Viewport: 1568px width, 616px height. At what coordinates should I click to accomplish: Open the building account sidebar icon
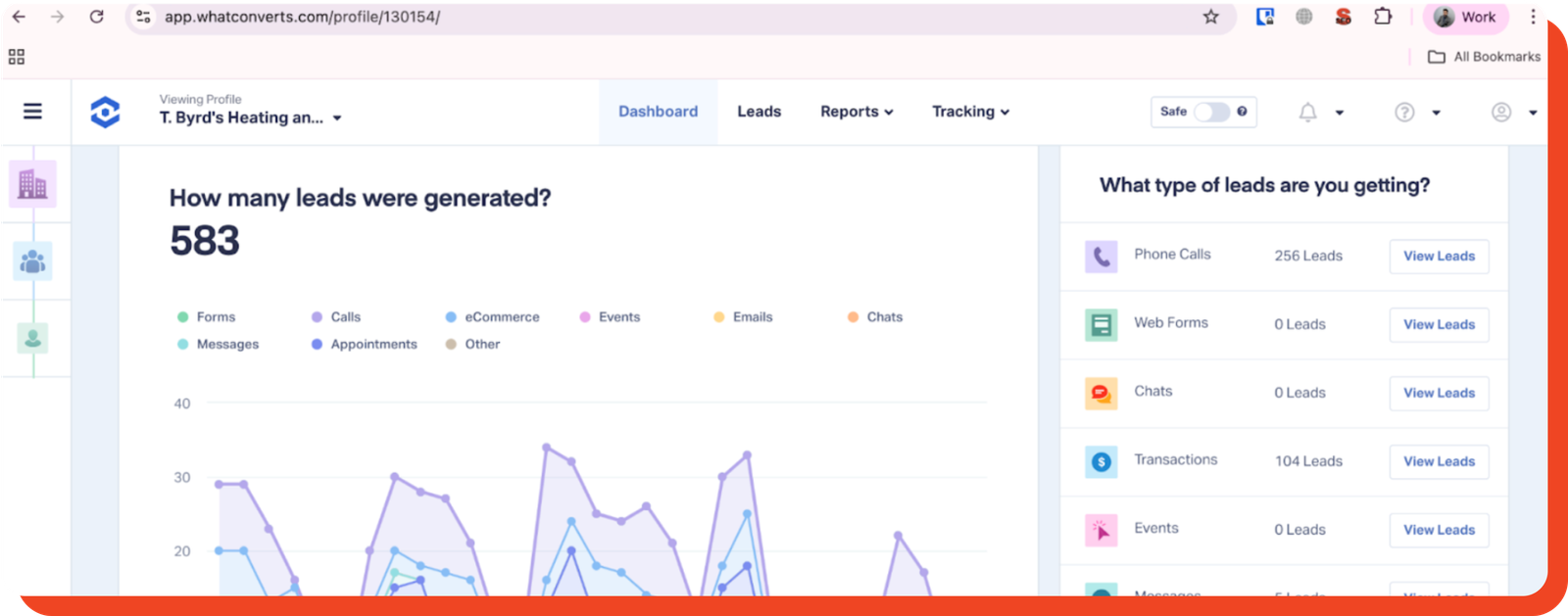click(32, 184)
